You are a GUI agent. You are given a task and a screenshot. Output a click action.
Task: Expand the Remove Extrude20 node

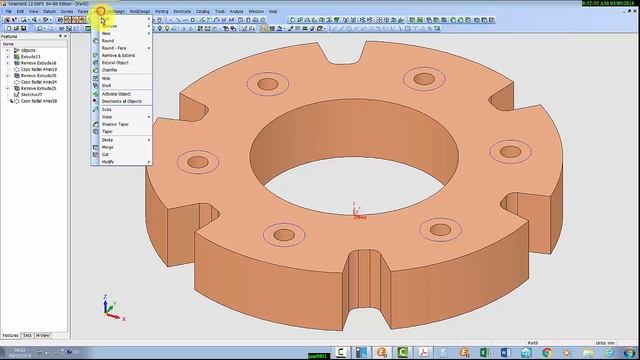pyautogui.click(x=7, y=76)
